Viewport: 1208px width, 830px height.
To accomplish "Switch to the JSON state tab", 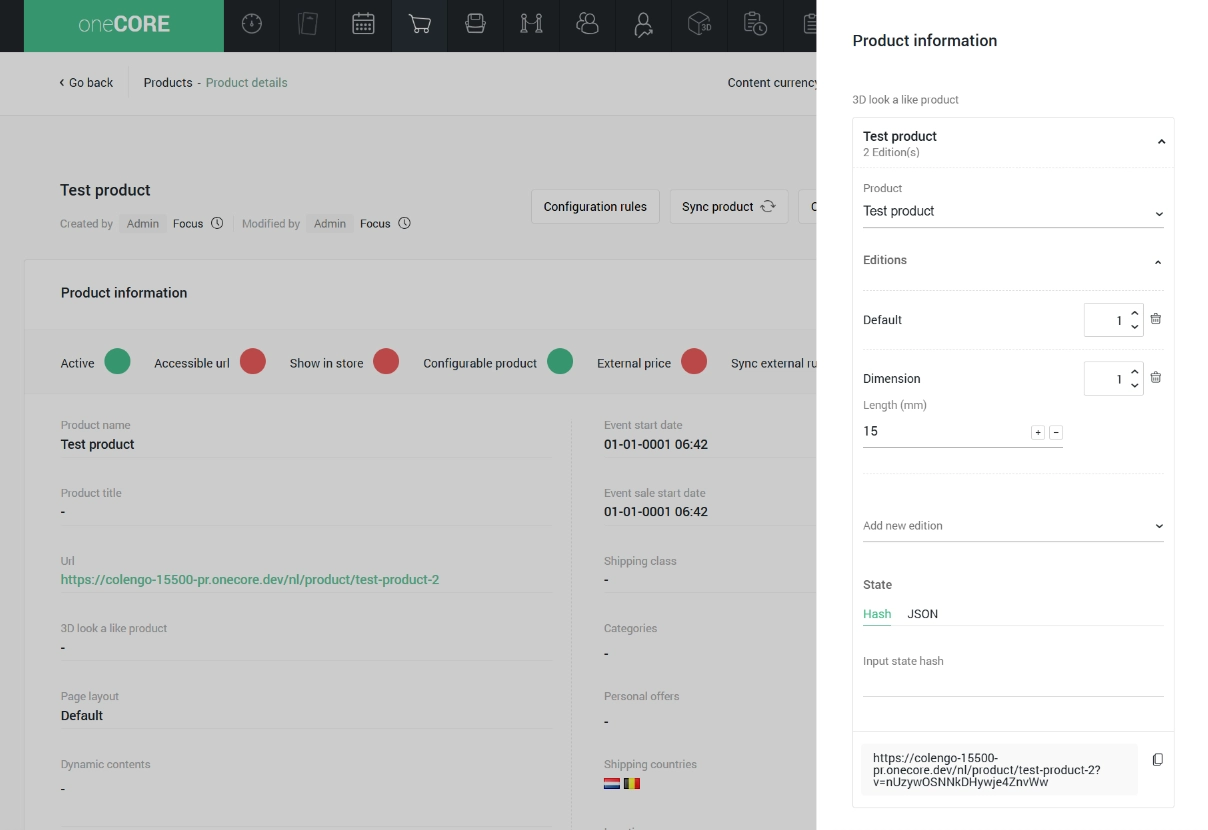I will point(922,614).
